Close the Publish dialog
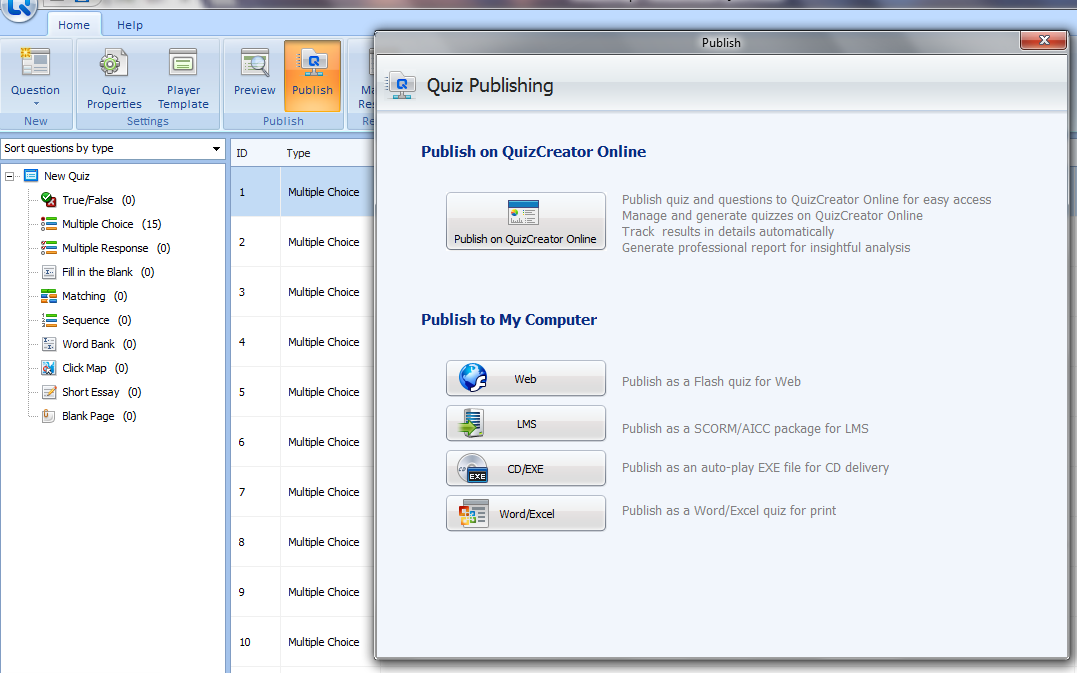This screenshot has width=1077, height=673. click(1043, 41)
